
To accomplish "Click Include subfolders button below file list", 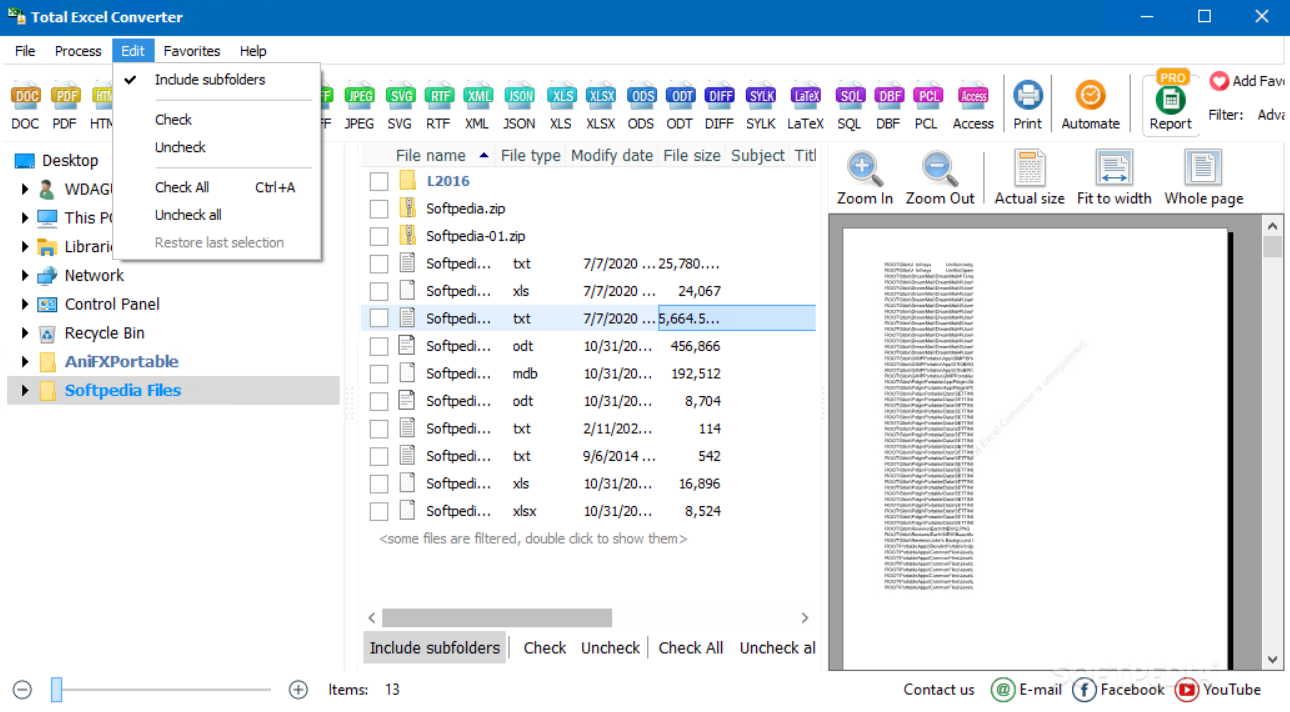I will pos(435,648).
